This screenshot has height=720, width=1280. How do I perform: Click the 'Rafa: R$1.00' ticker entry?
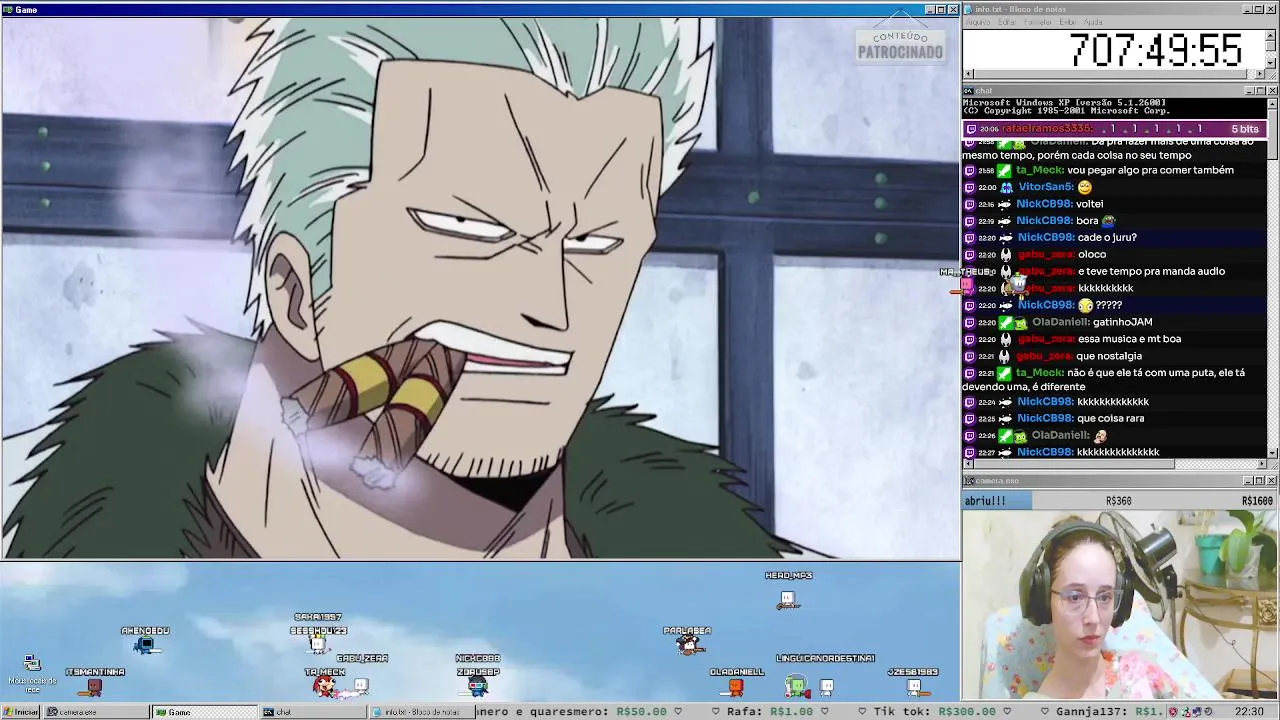[x=770, y=712]
